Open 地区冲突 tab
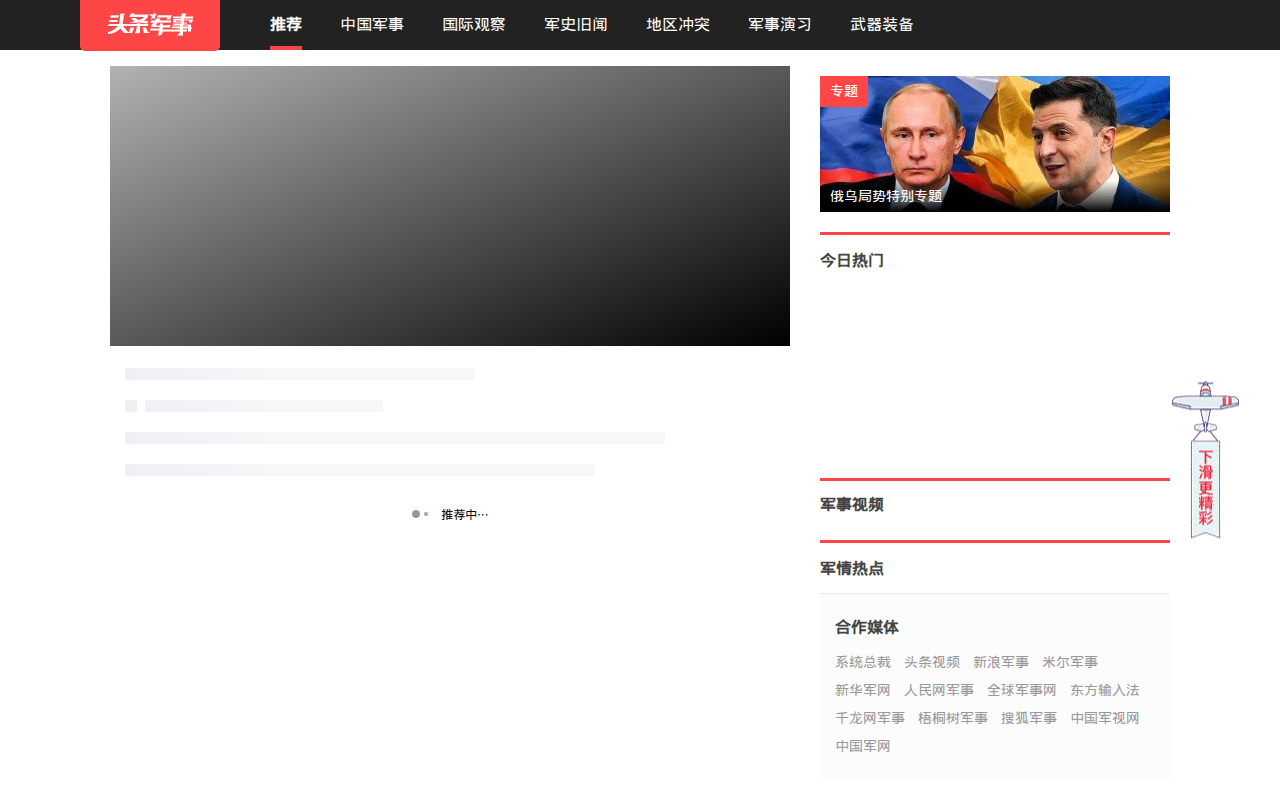The image size is (1280, 800). [x=678, y=25]
